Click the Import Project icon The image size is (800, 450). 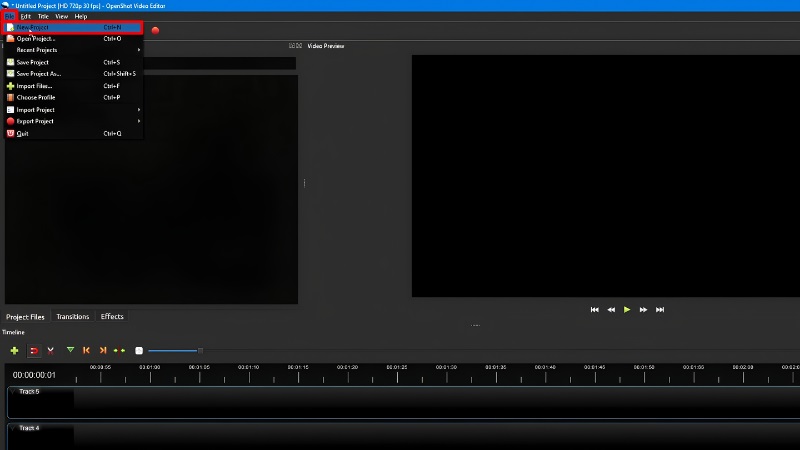point(10,110)
